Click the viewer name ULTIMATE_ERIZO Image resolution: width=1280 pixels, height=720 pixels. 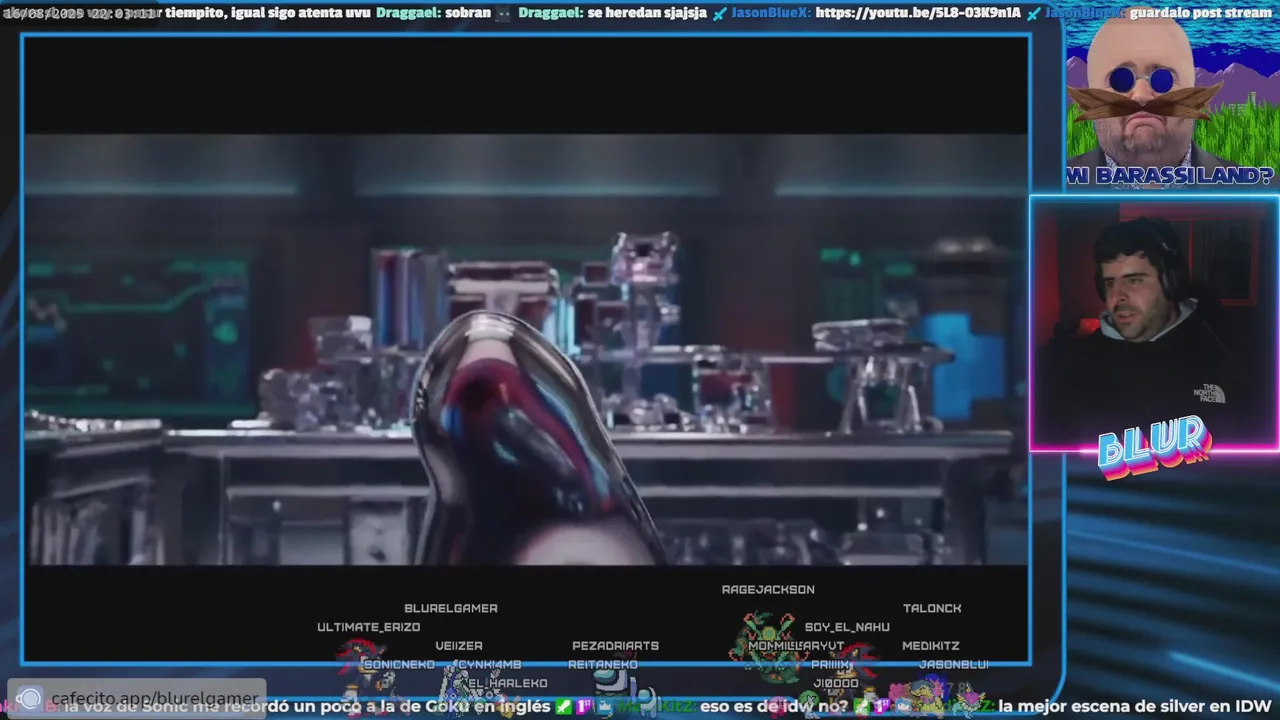coord(369,627)
